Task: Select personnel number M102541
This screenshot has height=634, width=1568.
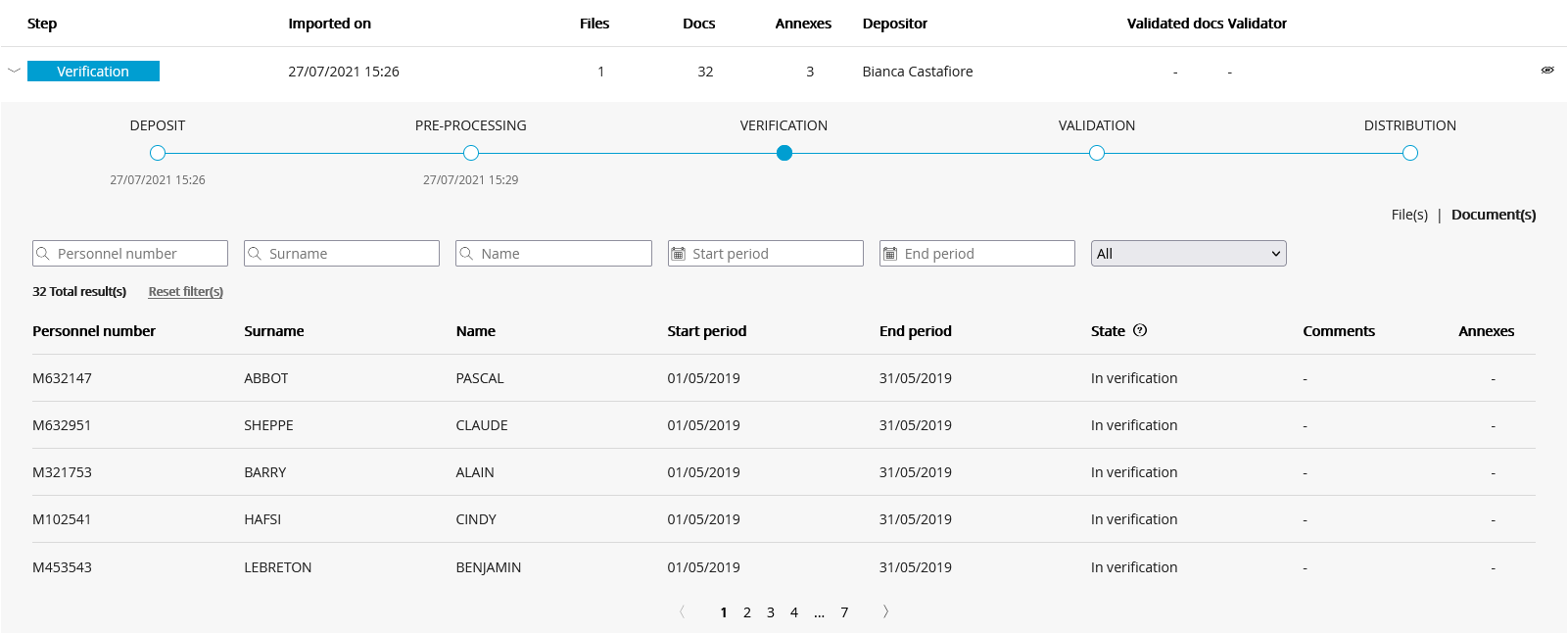Action: pos(63,519)
